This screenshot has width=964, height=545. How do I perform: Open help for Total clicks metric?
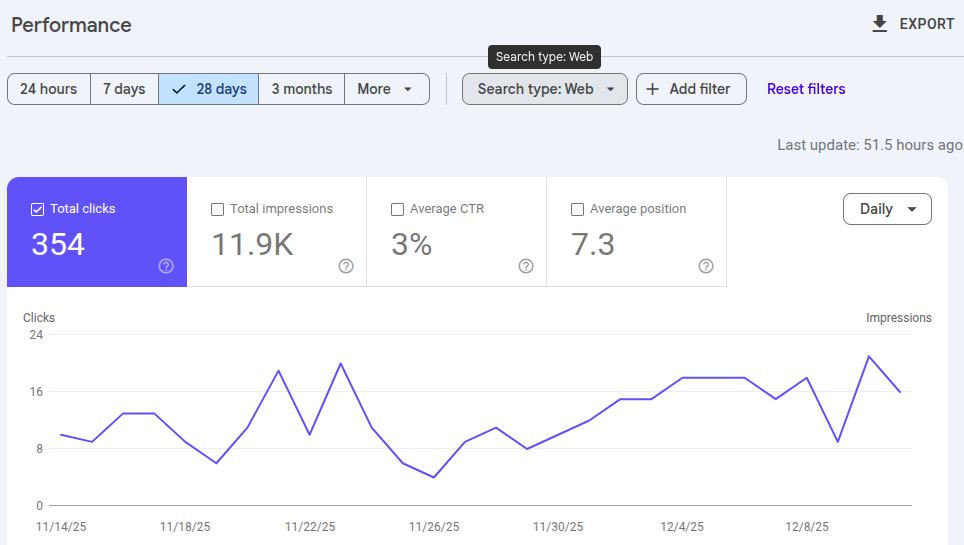[166, 266]
